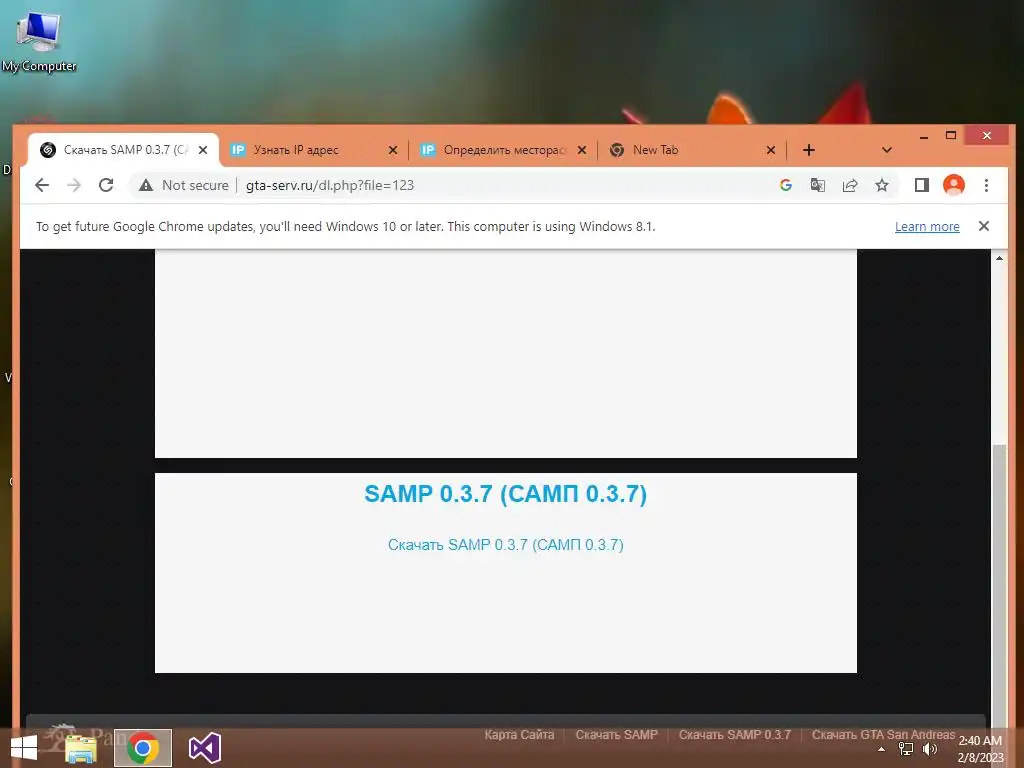This screenshot has width=1024, height=768.
Task: Open the volume tray icon
Action: [929, 749]
